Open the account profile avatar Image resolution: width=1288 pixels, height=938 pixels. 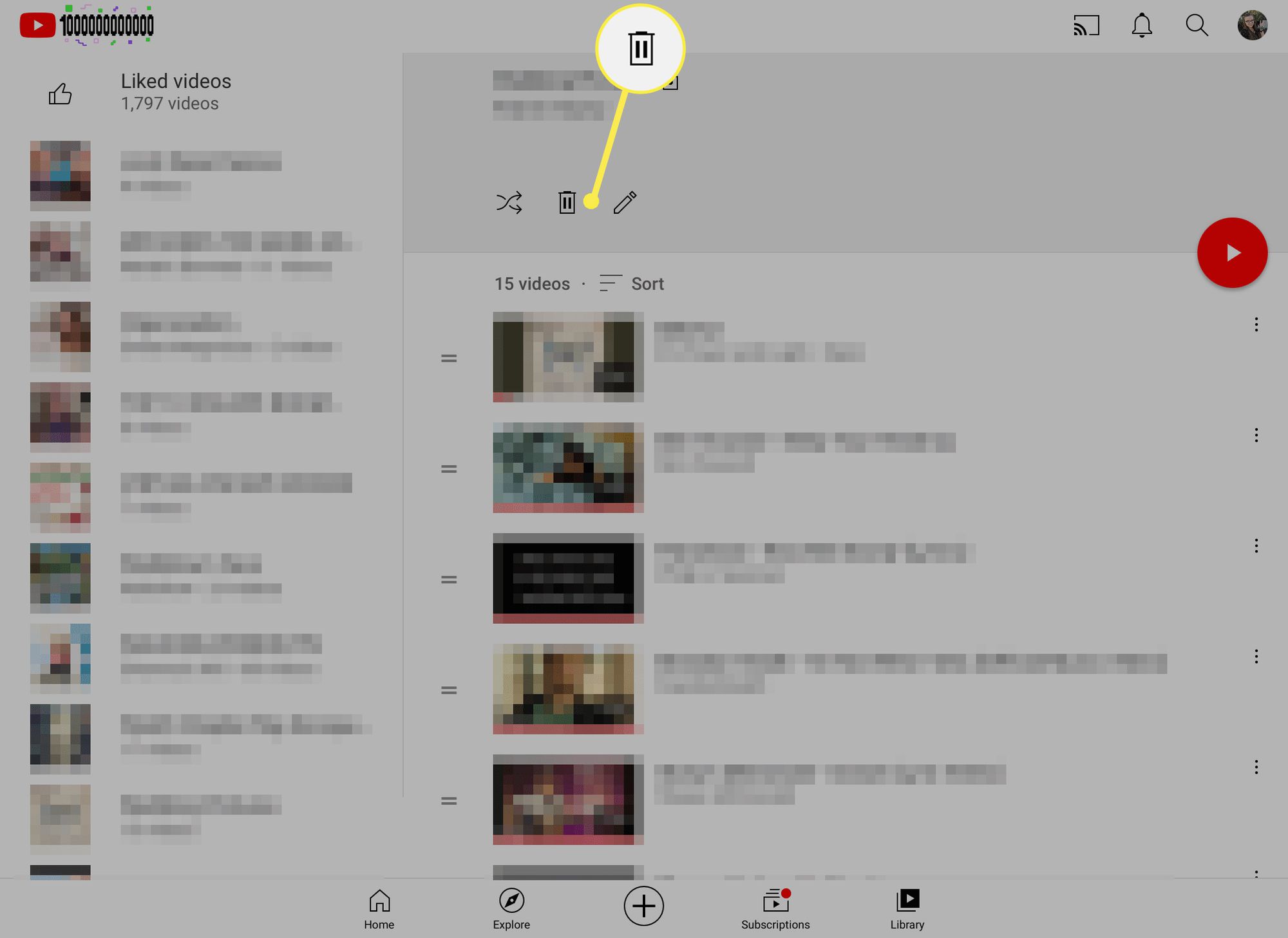pyautogui.click(x=1253, y=26)
